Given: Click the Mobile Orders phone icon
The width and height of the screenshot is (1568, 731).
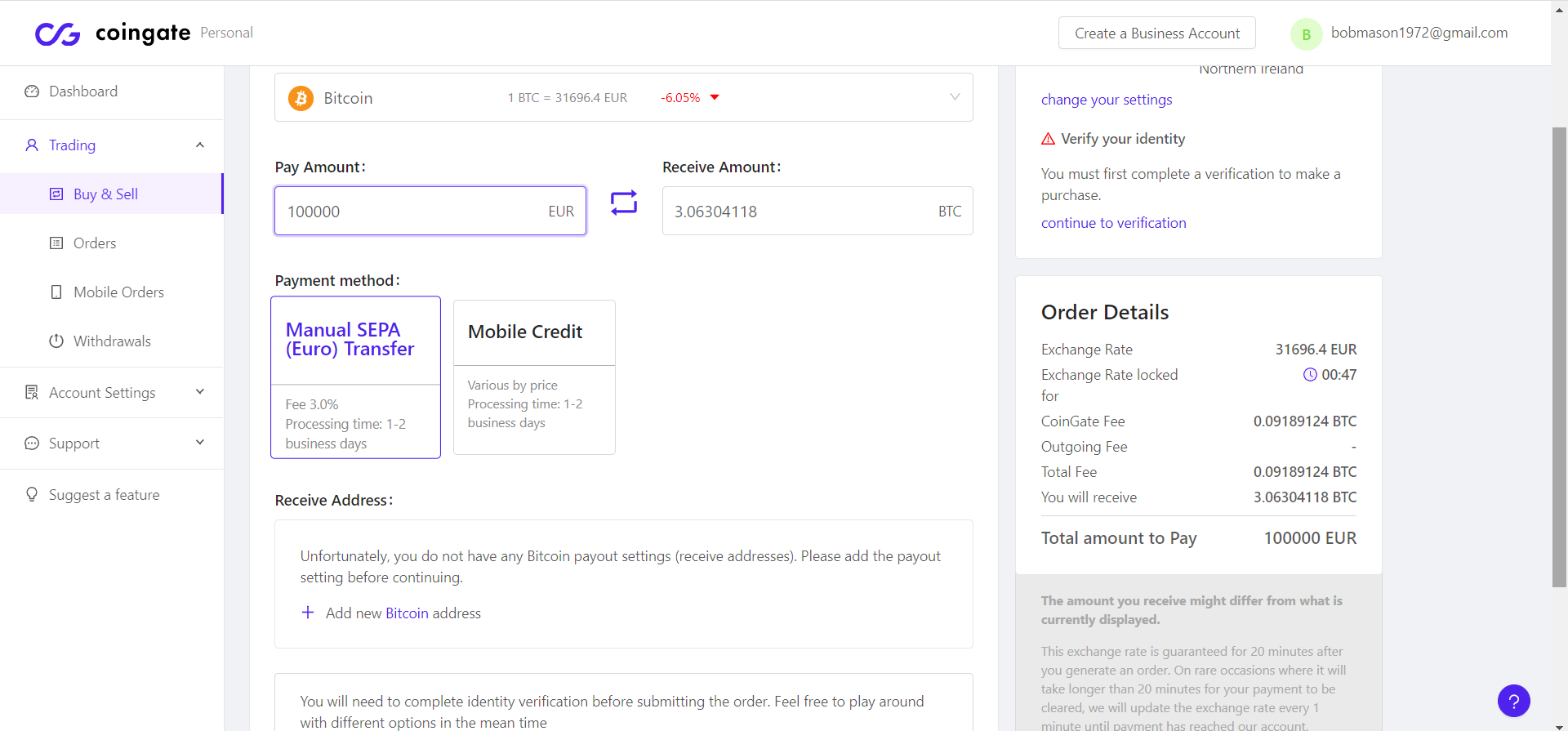Looking at the screenshot, I should coord(56,292).
